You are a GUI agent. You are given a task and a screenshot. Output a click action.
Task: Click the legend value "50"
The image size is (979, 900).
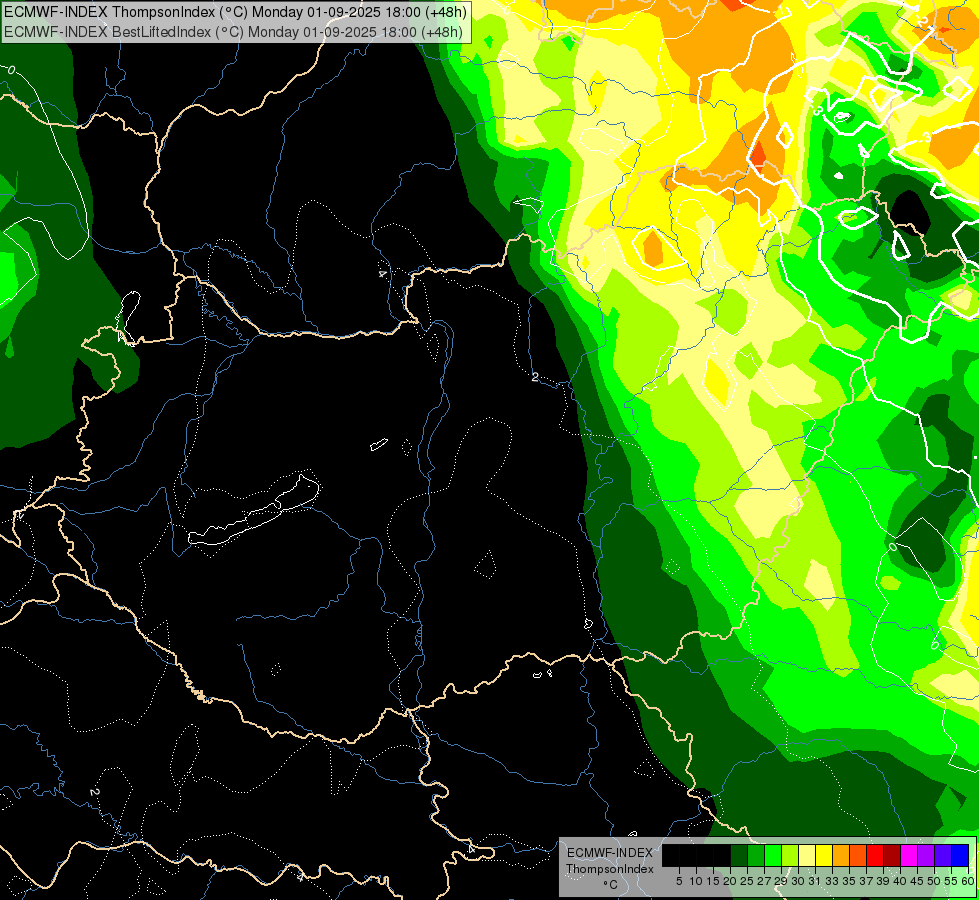935,881
